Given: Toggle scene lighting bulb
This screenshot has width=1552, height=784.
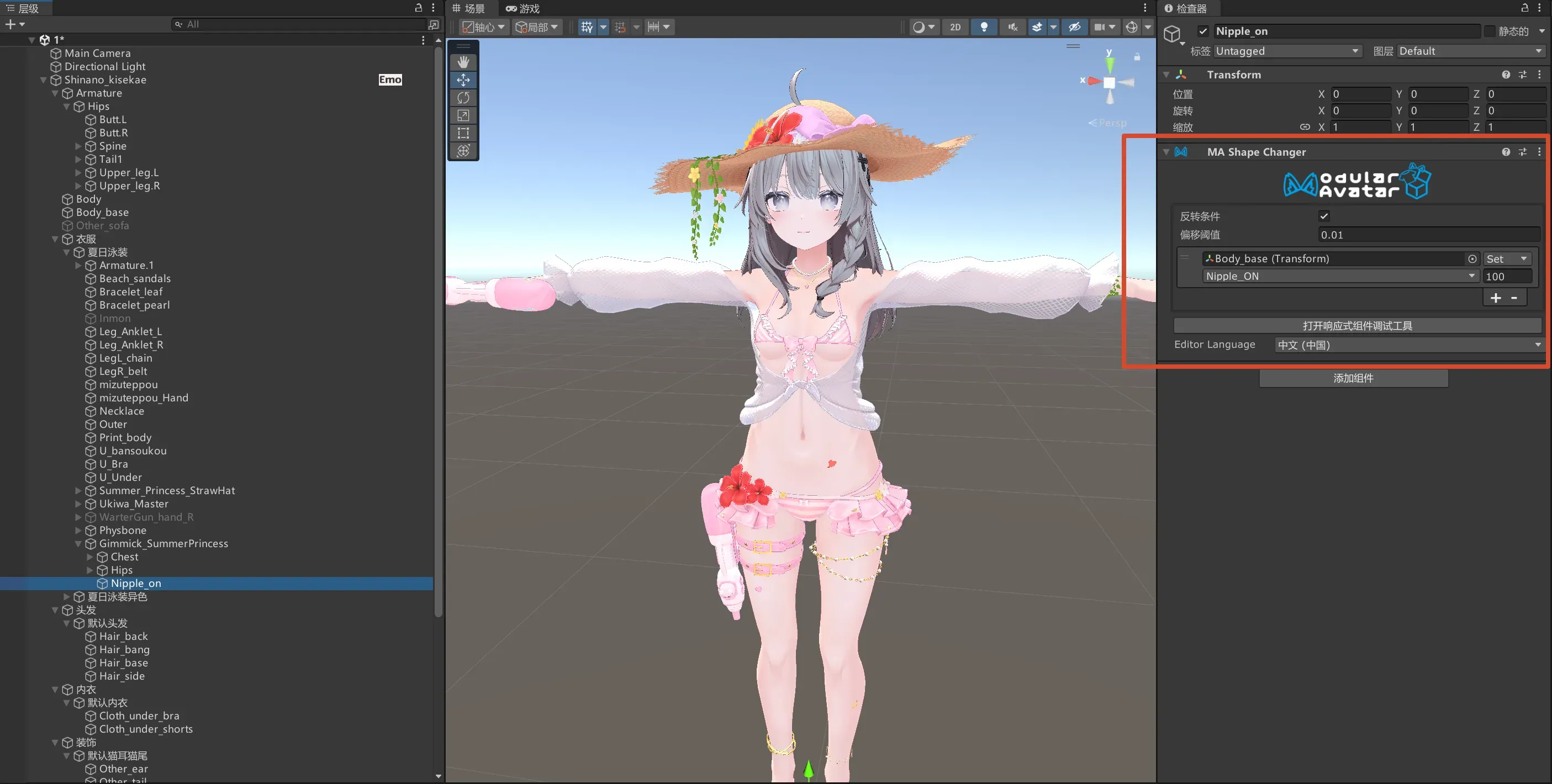Looking at the screenshot, I should [x=984, y=27].
